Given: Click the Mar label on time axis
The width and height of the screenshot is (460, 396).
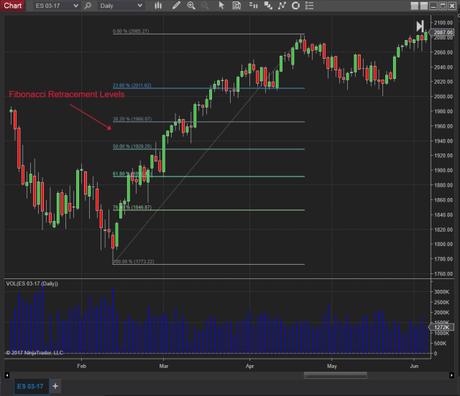Looking at the screenshot, I should pos(163,366).
